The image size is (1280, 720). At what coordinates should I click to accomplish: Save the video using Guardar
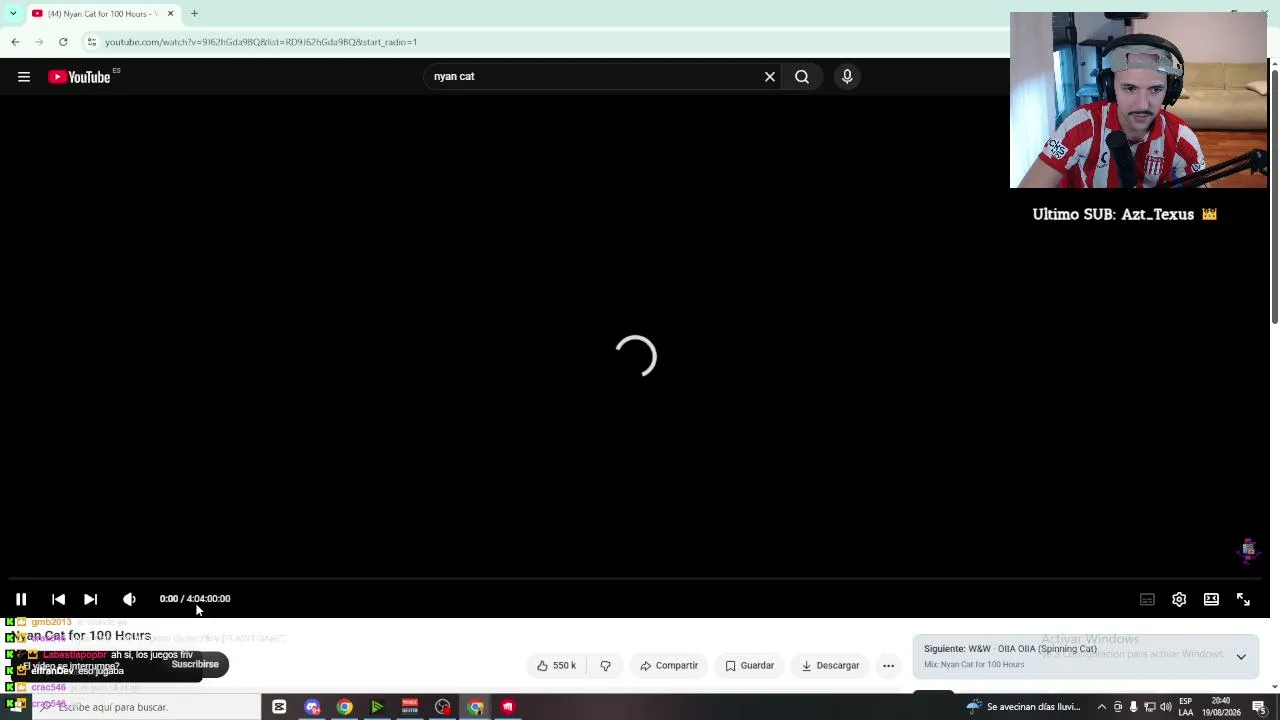(x=750, y=666)
